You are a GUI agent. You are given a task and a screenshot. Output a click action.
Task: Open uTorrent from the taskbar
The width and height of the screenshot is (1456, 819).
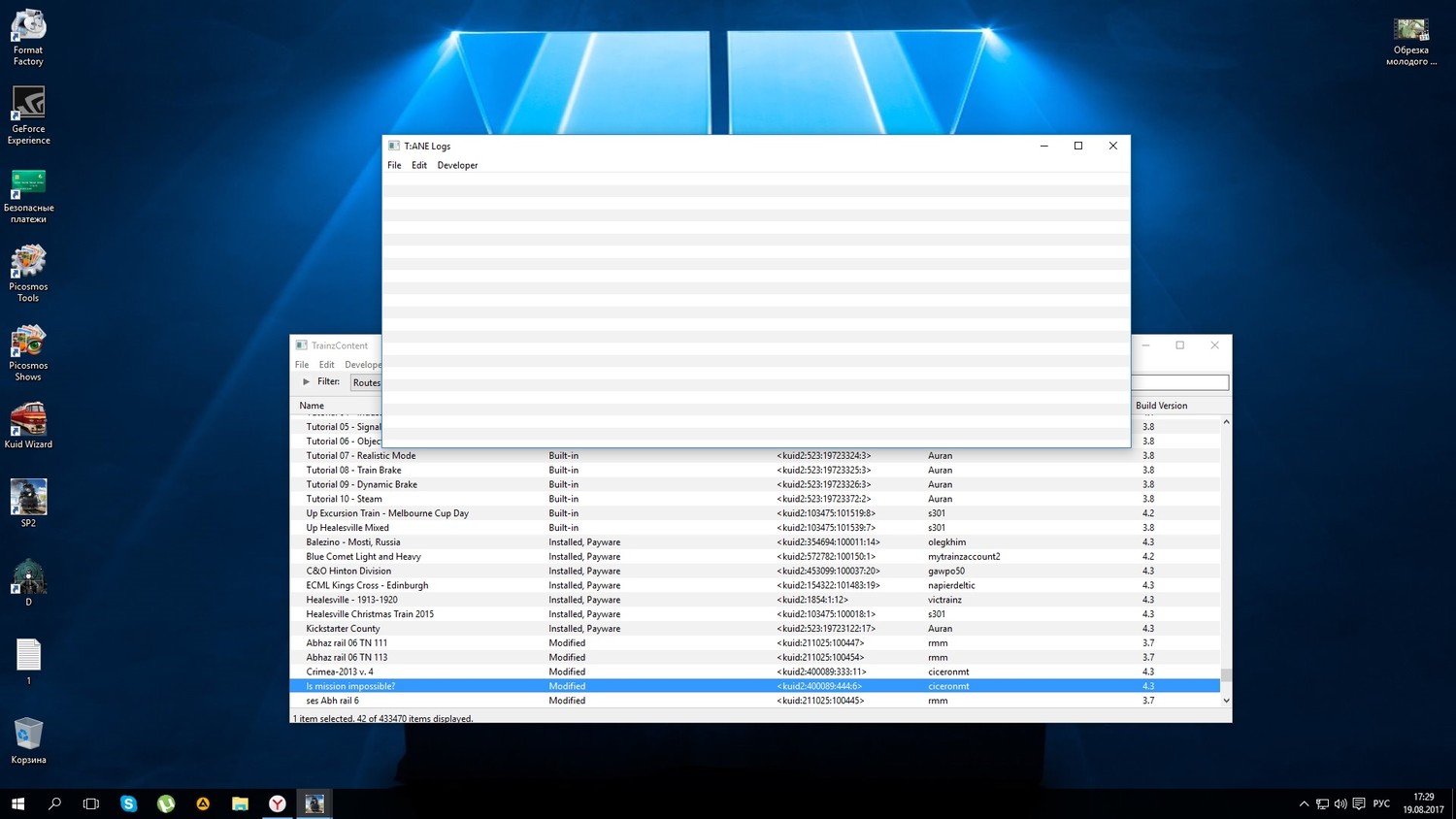[166, 803]
